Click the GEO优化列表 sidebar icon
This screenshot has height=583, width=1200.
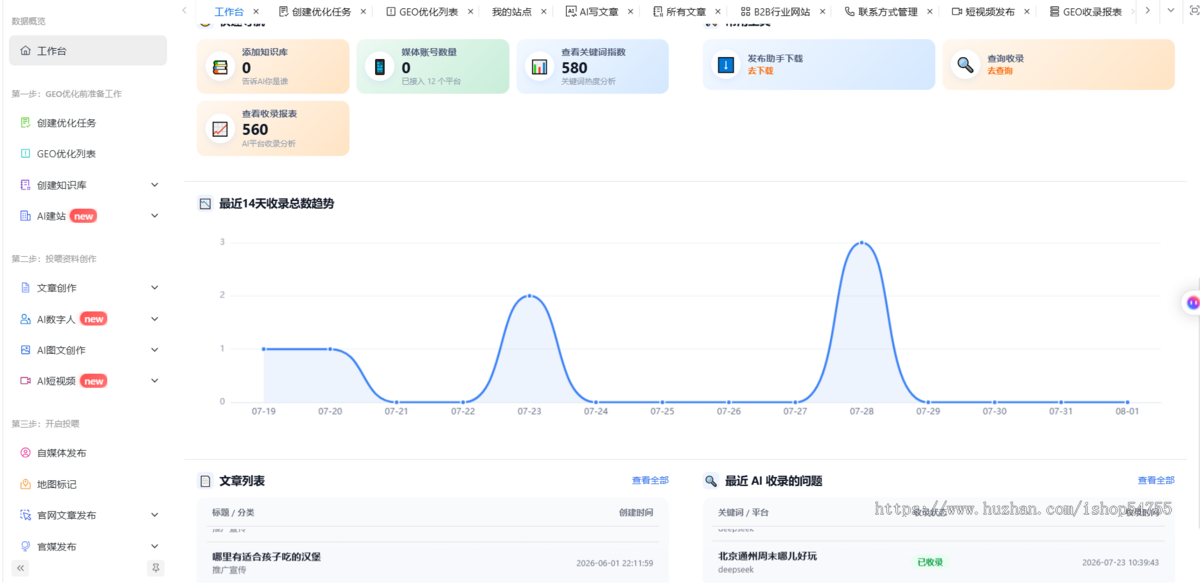[26, 154]
